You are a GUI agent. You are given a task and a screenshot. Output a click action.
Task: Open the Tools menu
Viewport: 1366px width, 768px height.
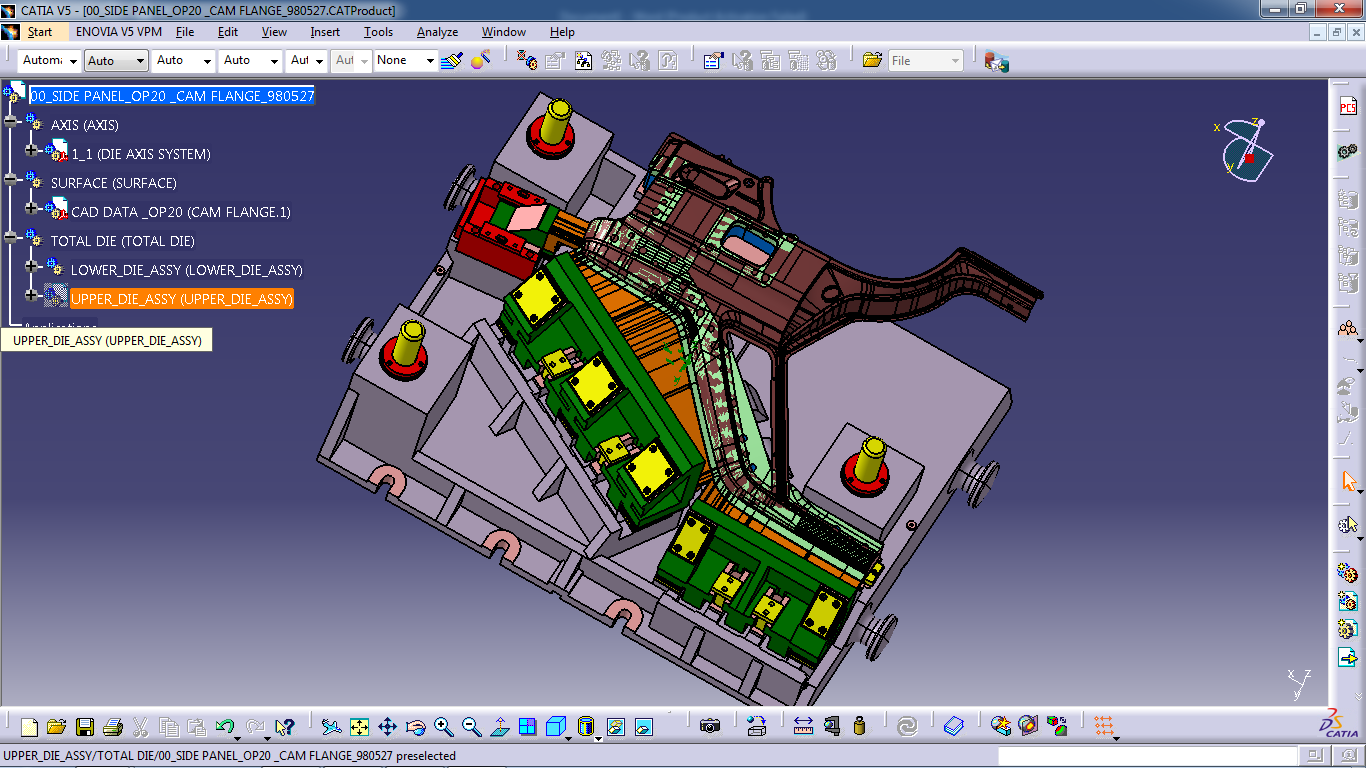pyautogui.click(x=378, y=32)
